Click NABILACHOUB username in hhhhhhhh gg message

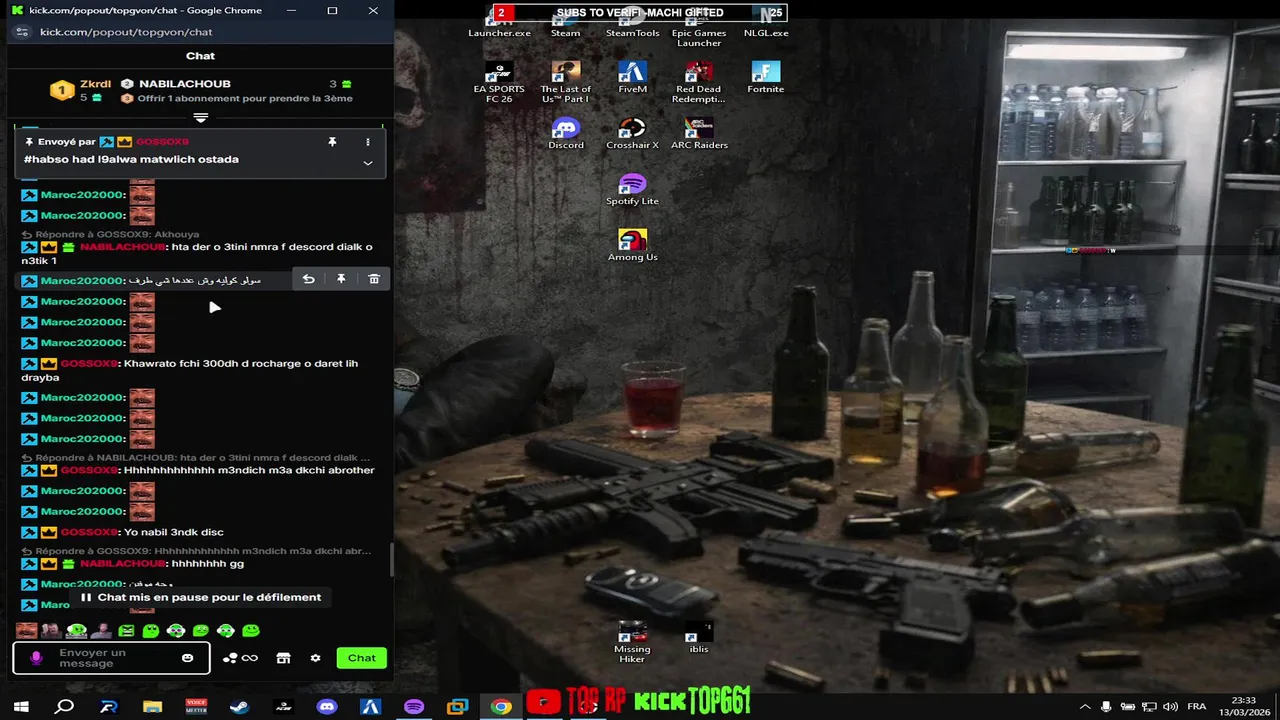click(122, 564)
